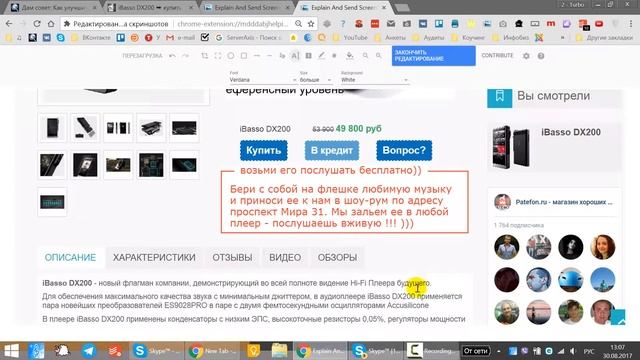
Task: Click the red-haired woman subscriber avatar
Action: (x=602, y=247)
